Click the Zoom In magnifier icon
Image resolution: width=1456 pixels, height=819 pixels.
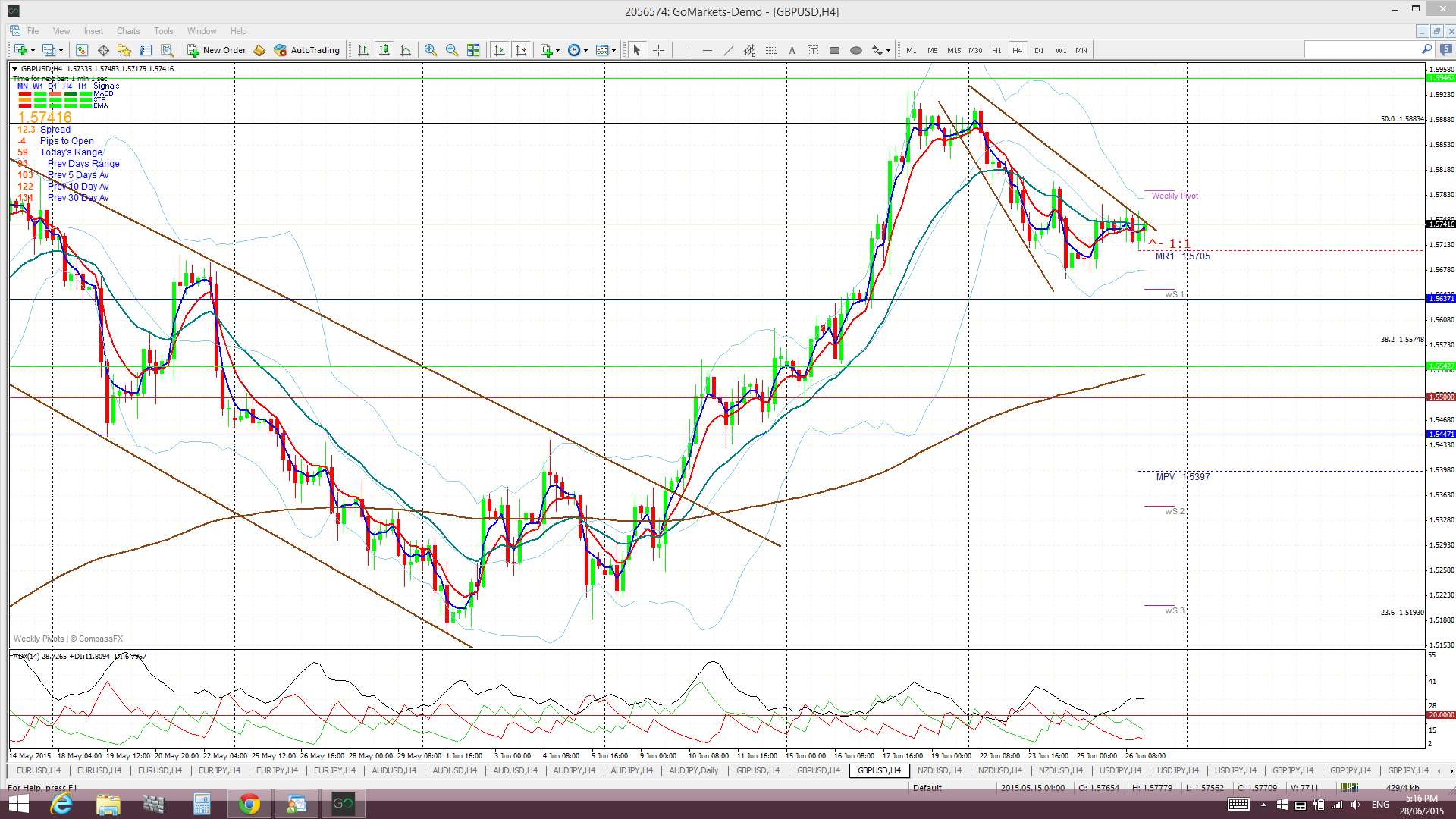pyautogui.click(x=430, y=50)
